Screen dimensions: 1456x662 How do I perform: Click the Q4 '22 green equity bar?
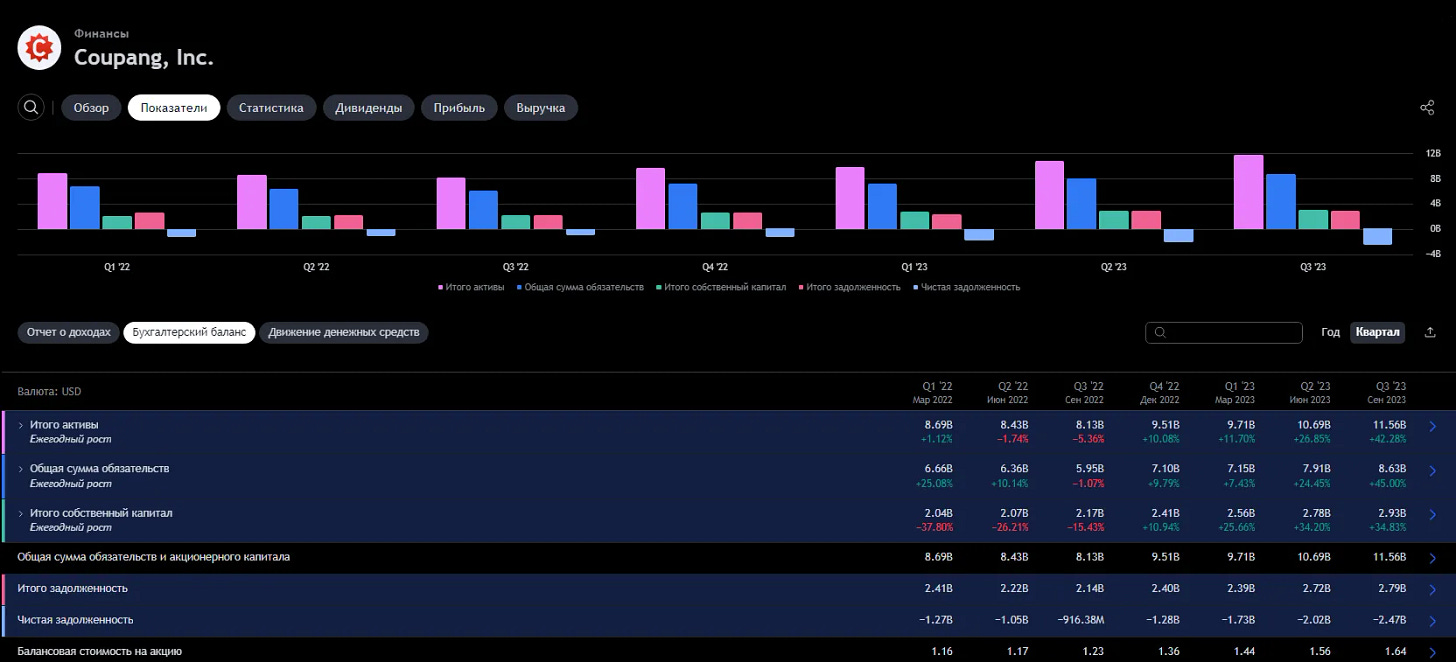[x=715, y=221]
